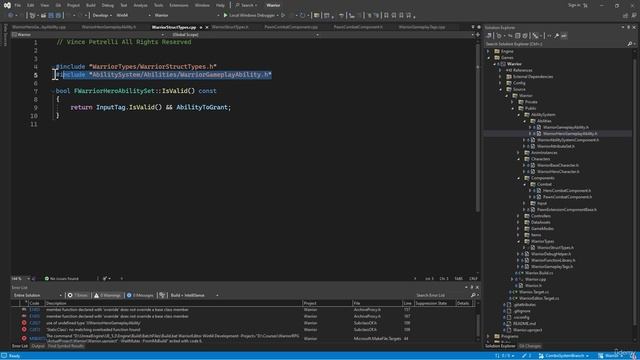This screenshot has height=360, width=640.
Task: Switch to the Output tab
Action: click(x=38, y=346)
